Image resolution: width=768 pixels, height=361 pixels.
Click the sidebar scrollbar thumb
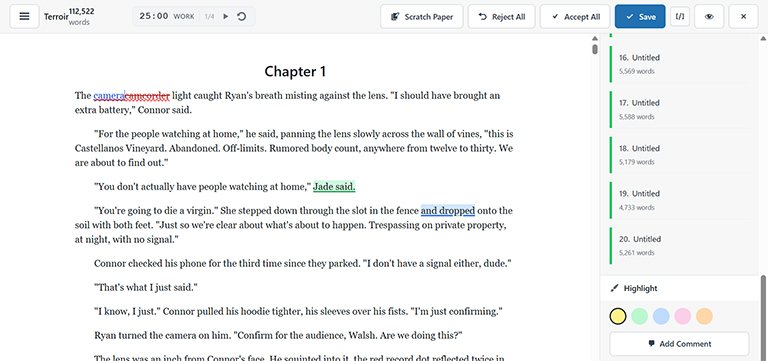(x=763, y=317)
